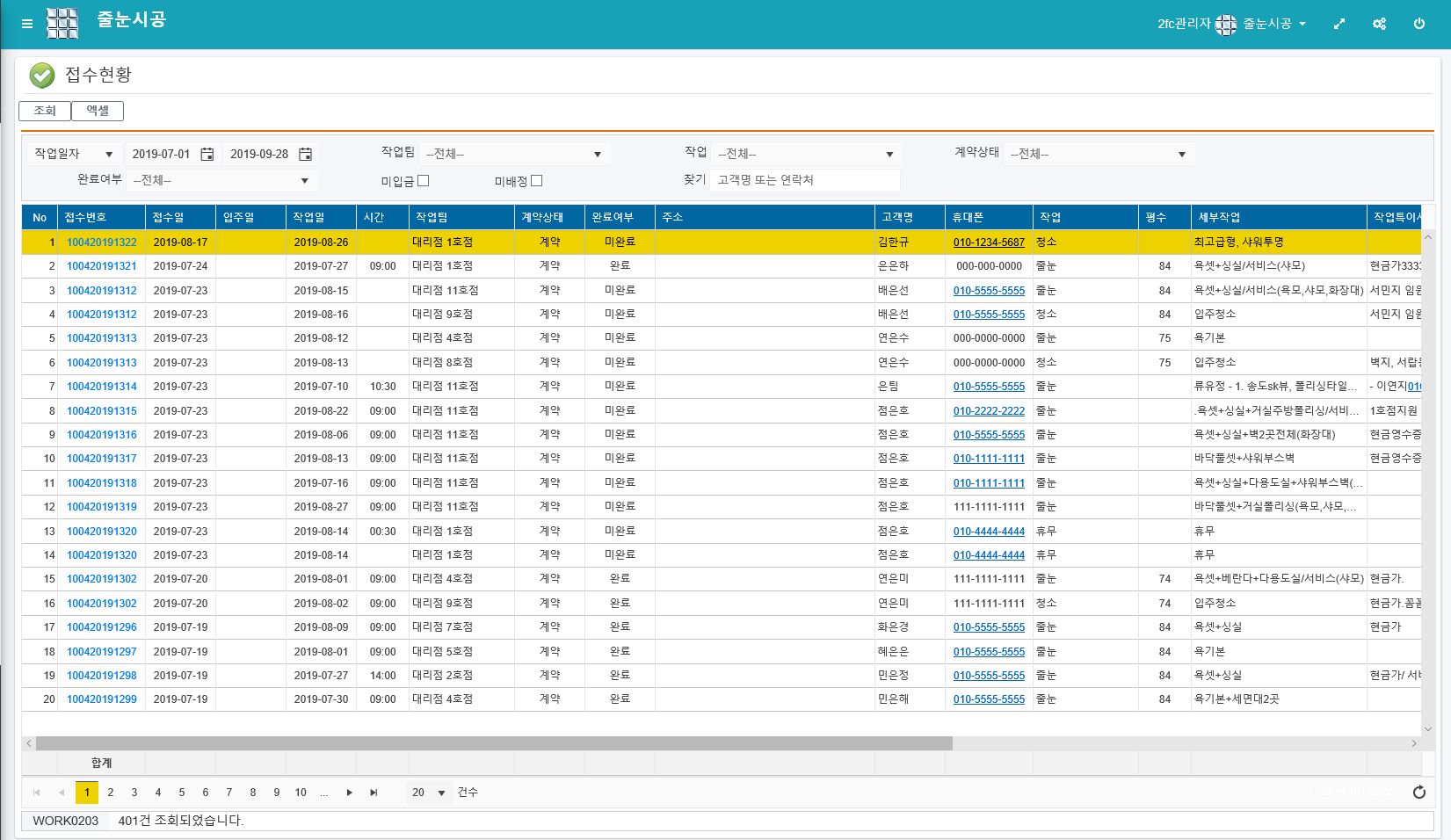Image resolution: width=1451 pixels, height=840 pixels.
Task: Click the power logout icon
Action: (1419, 24)
